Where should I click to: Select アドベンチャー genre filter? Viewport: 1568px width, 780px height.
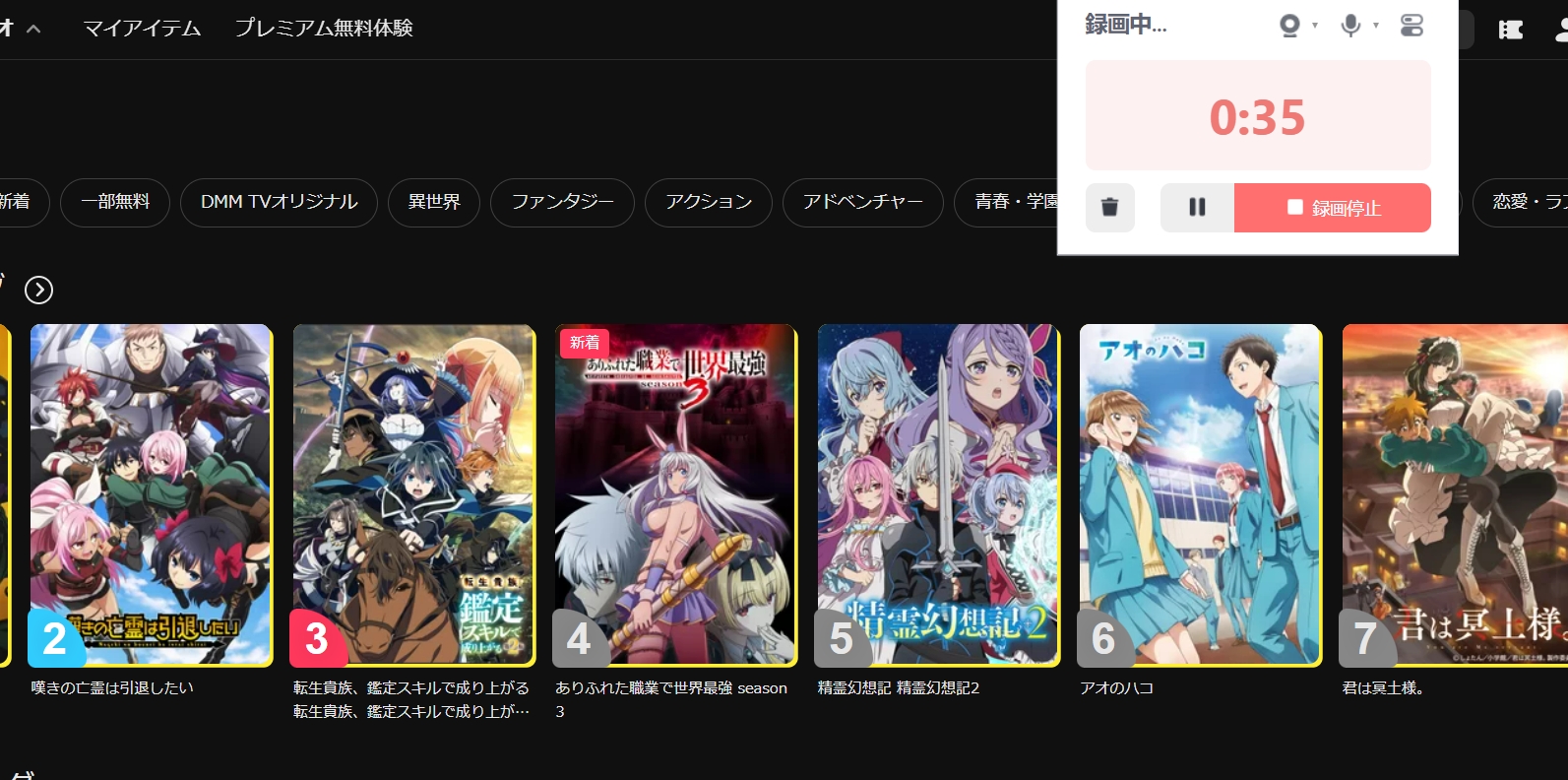[x=863, y=202]
